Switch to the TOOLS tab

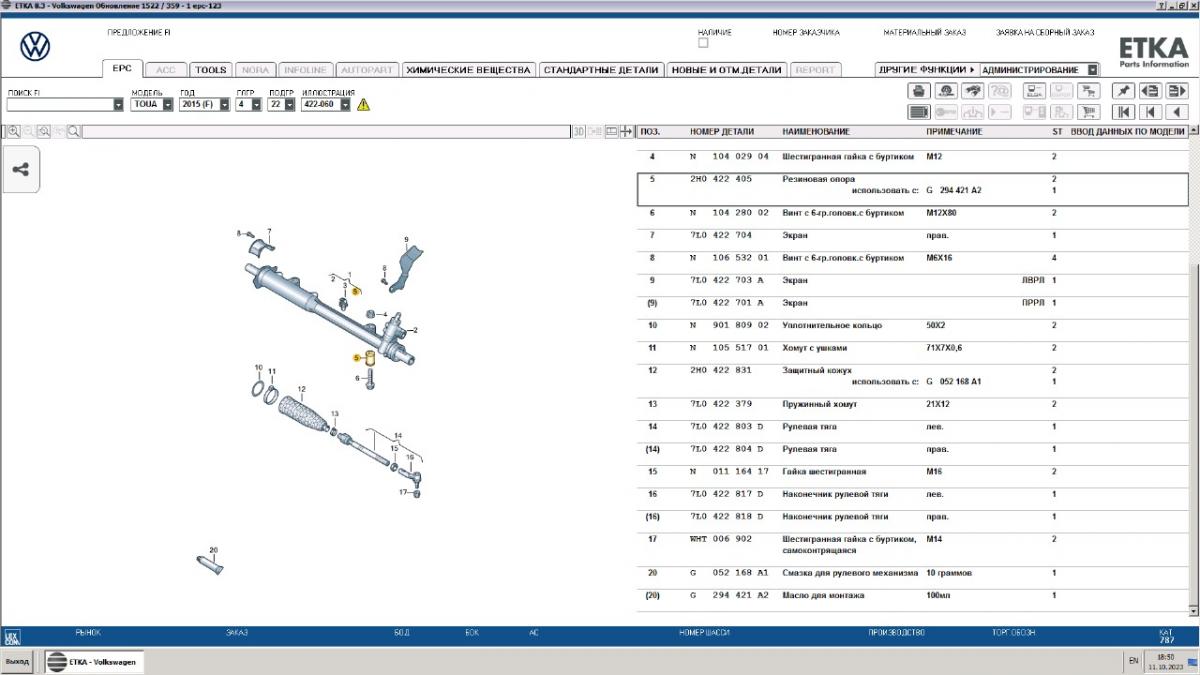(x=211, y=70)
